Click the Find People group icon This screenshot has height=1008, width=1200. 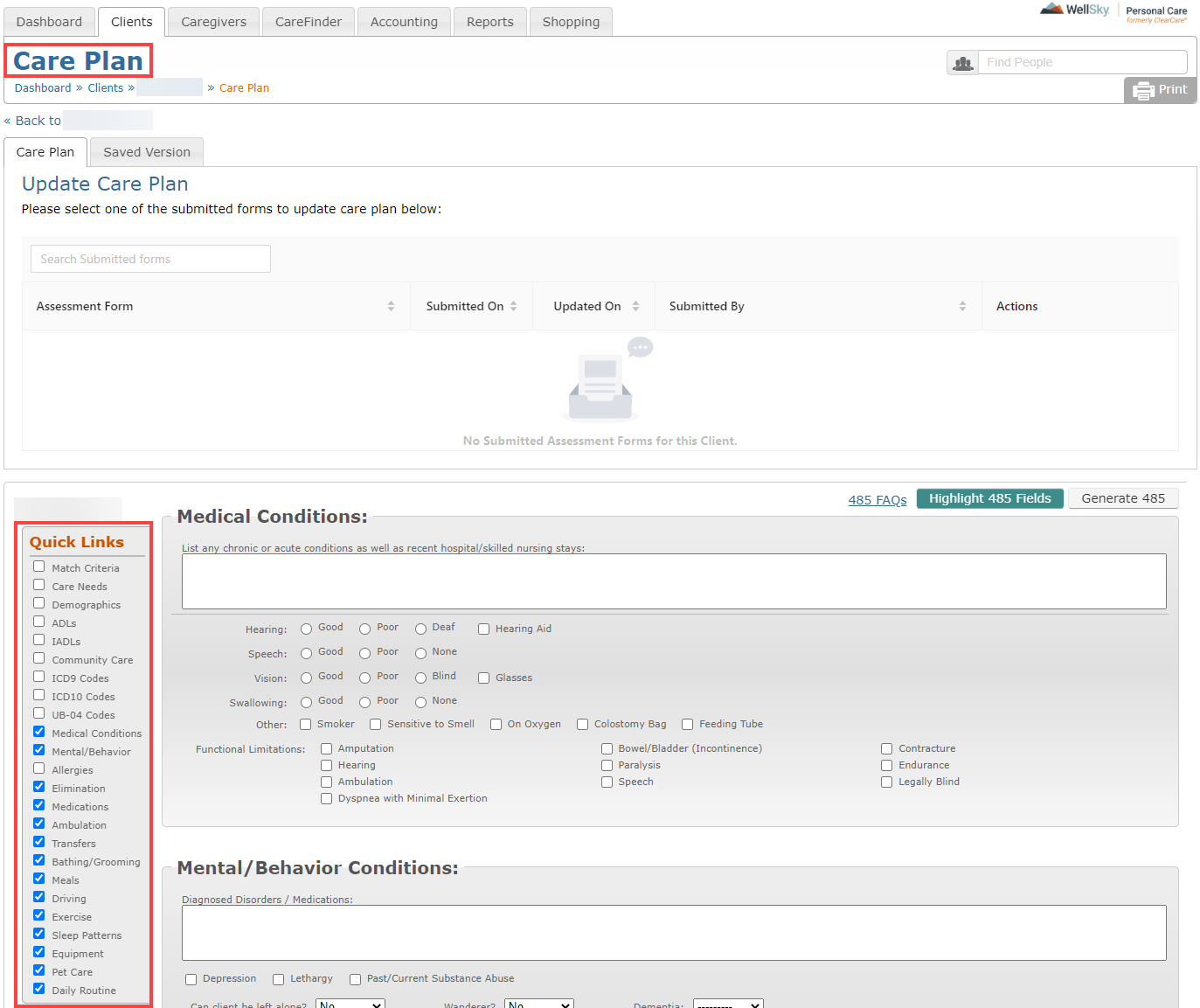point(962,63)
